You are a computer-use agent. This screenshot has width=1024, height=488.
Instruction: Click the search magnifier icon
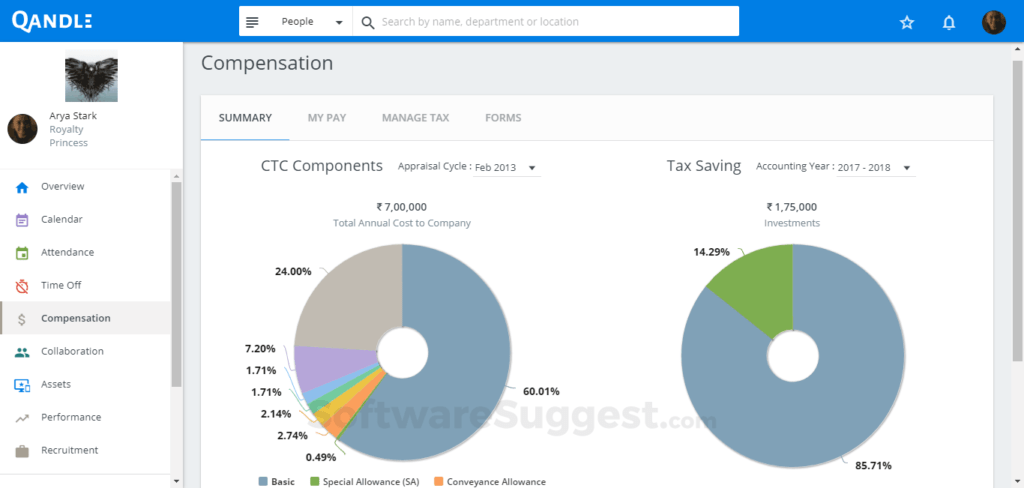[368, 22]
